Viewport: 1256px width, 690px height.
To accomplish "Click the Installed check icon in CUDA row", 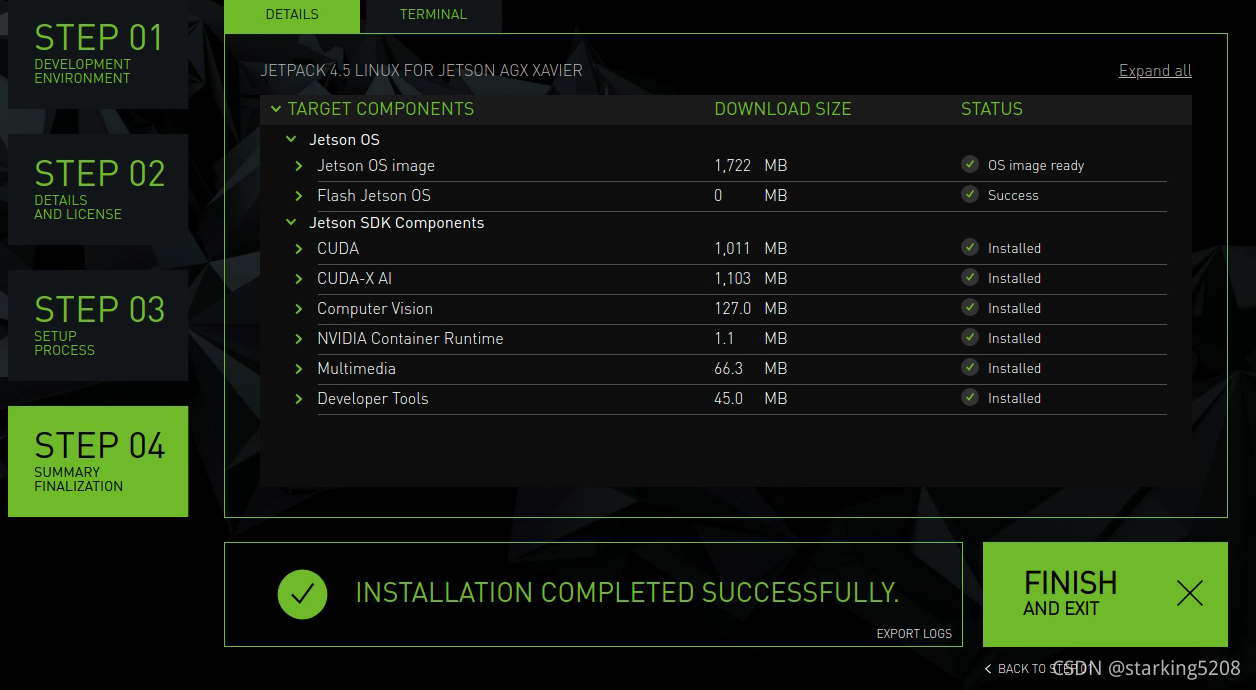I will click(969, 247).
